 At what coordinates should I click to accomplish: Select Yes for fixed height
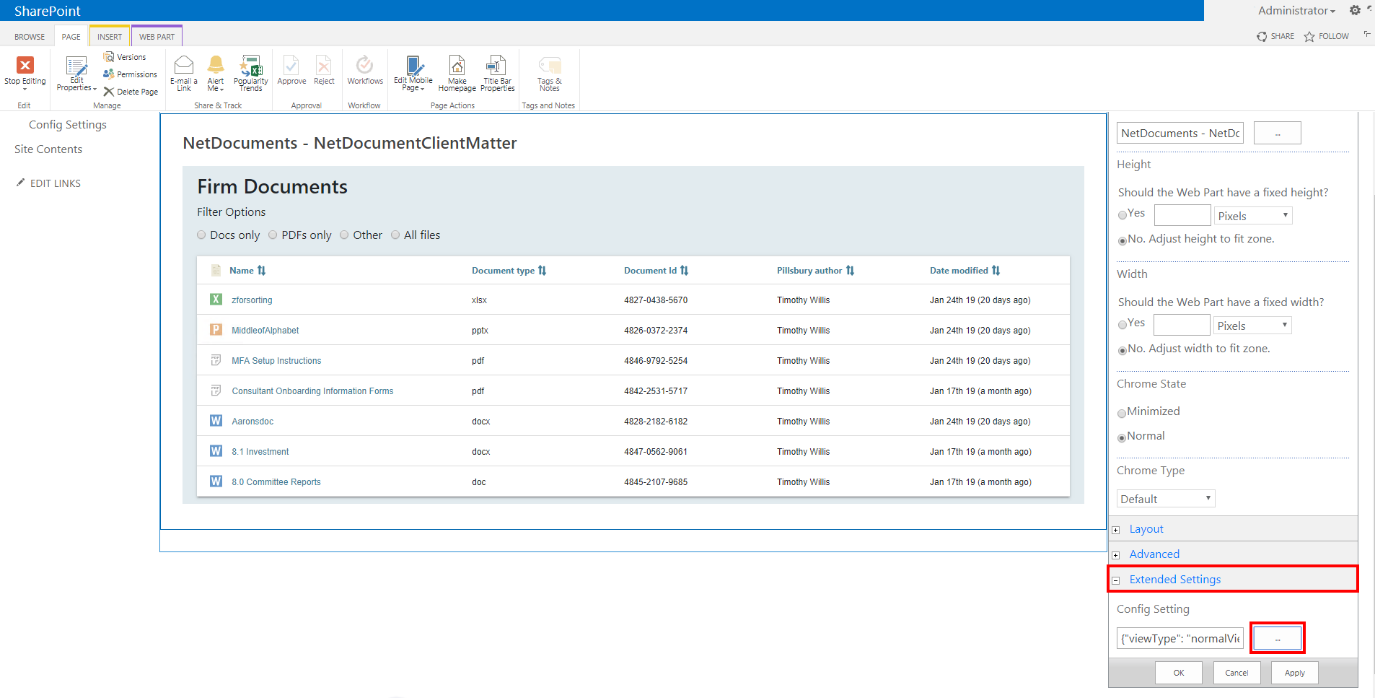click(1122, 215)
